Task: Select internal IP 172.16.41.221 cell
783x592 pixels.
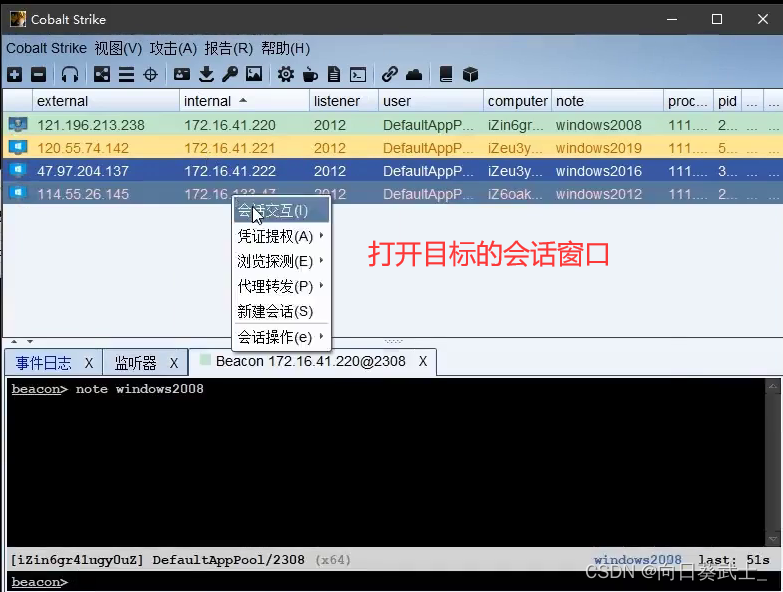Action: (244, 148)
